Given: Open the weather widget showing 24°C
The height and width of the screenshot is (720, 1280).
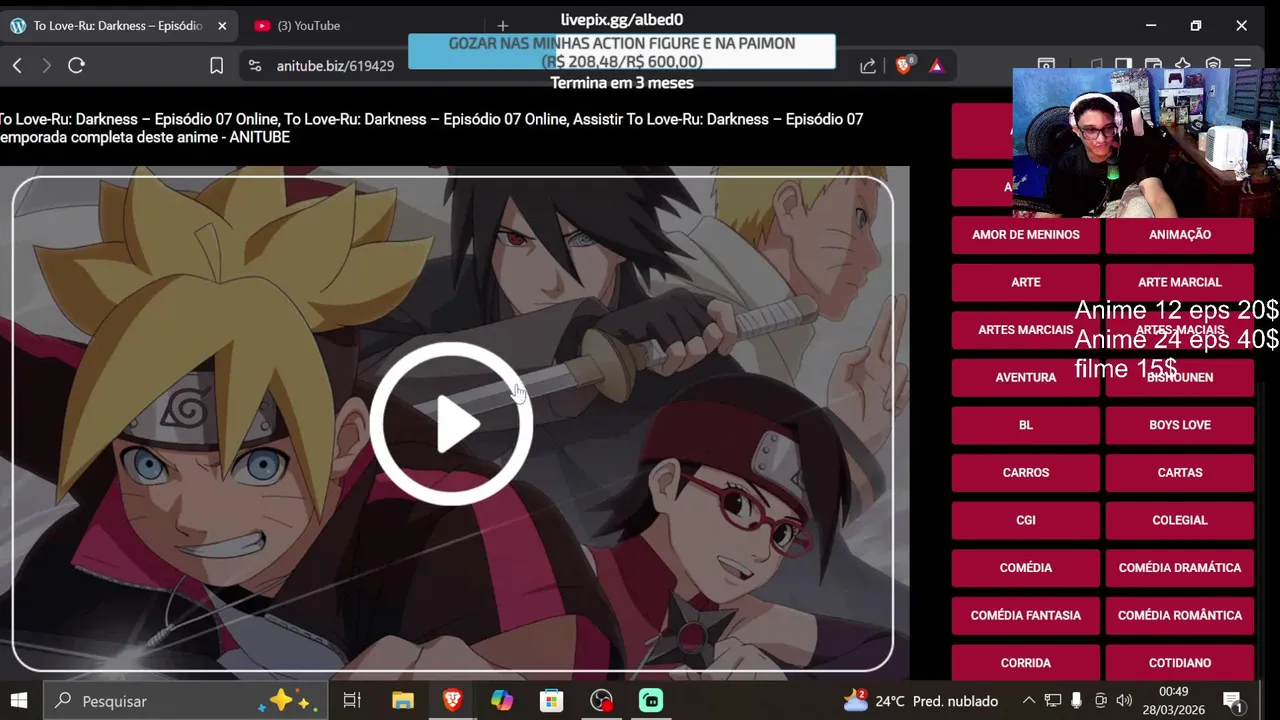Looking at the screenshot, I should pos(921,701).
